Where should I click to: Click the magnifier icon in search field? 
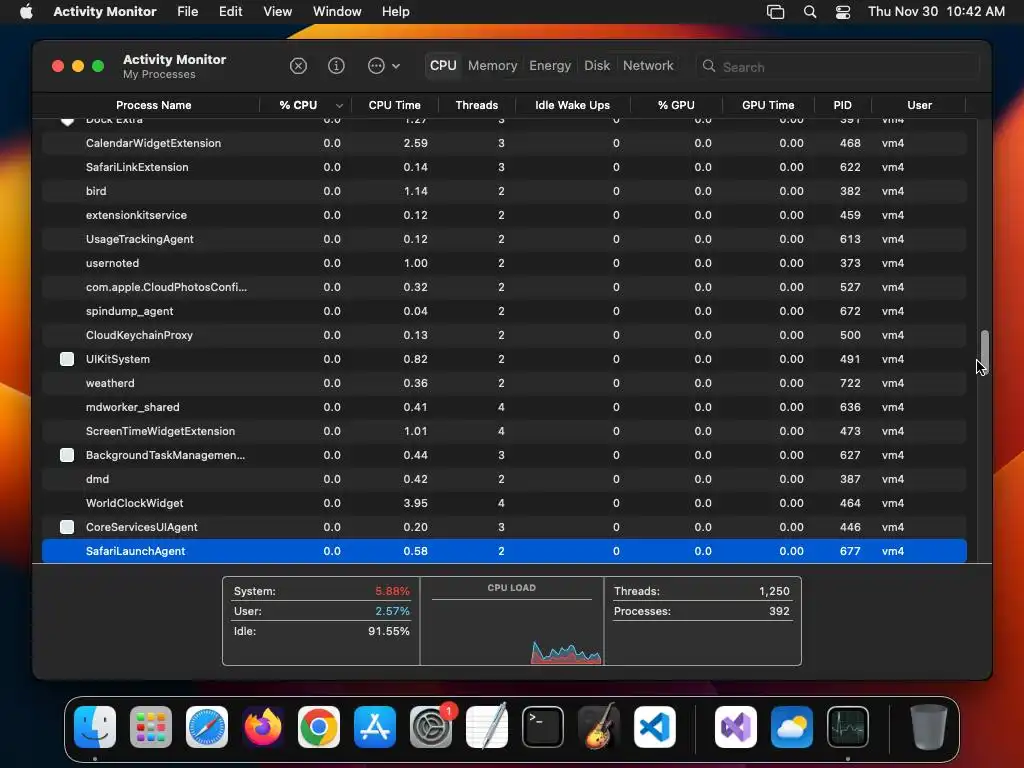[x=709, y=66]
